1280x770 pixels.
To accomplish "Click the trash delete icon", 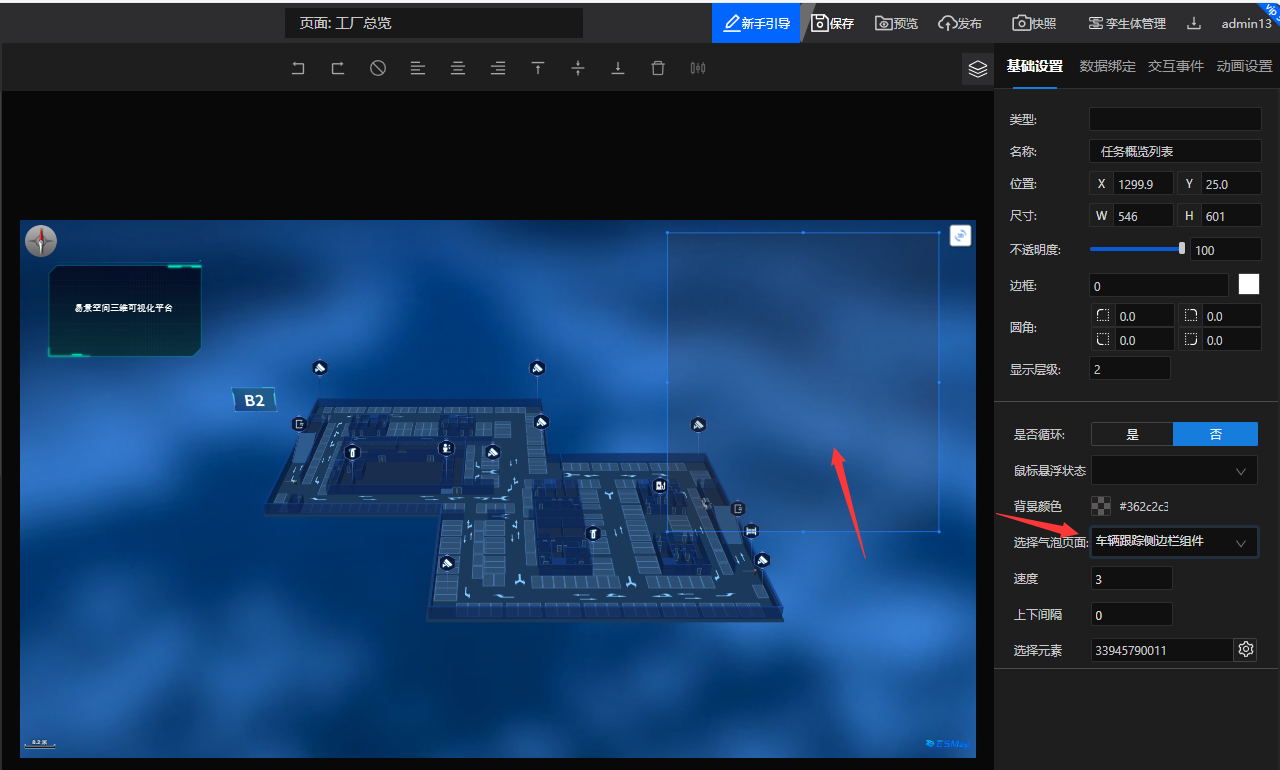I will tap(658, 68).
